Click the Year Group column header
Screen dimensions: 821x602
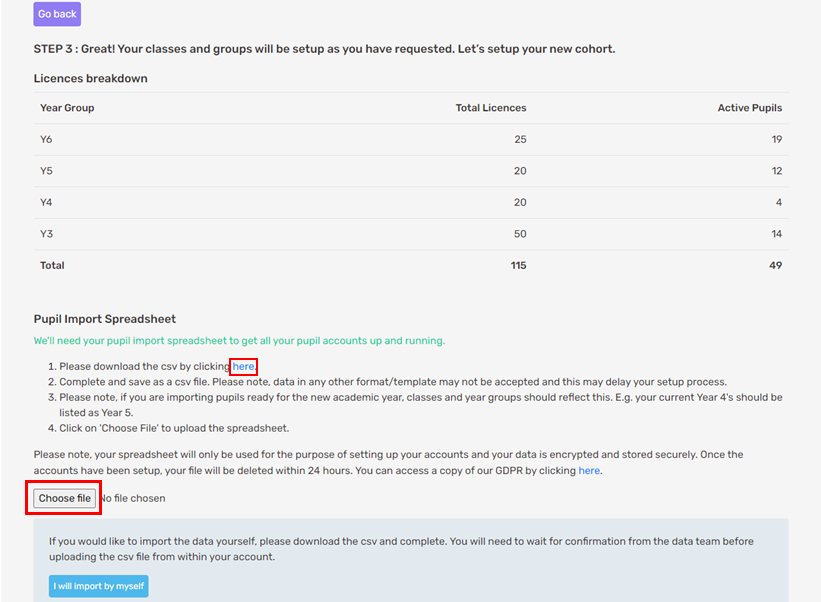[x=67, y=108]
